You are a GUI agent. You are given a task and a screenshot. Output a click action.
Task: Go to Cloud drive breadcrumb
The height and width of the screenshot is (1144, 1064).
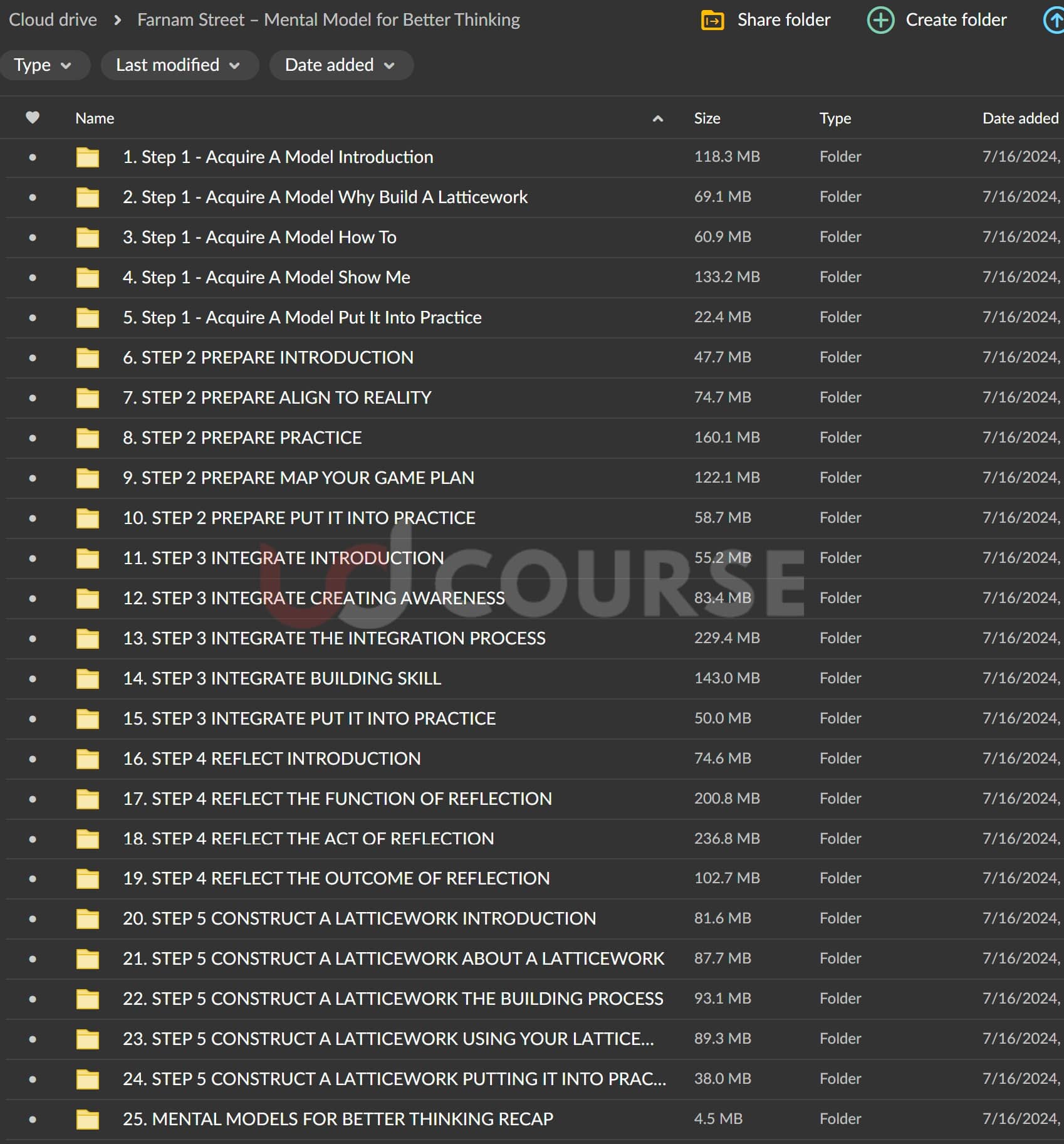pos(53,20)
